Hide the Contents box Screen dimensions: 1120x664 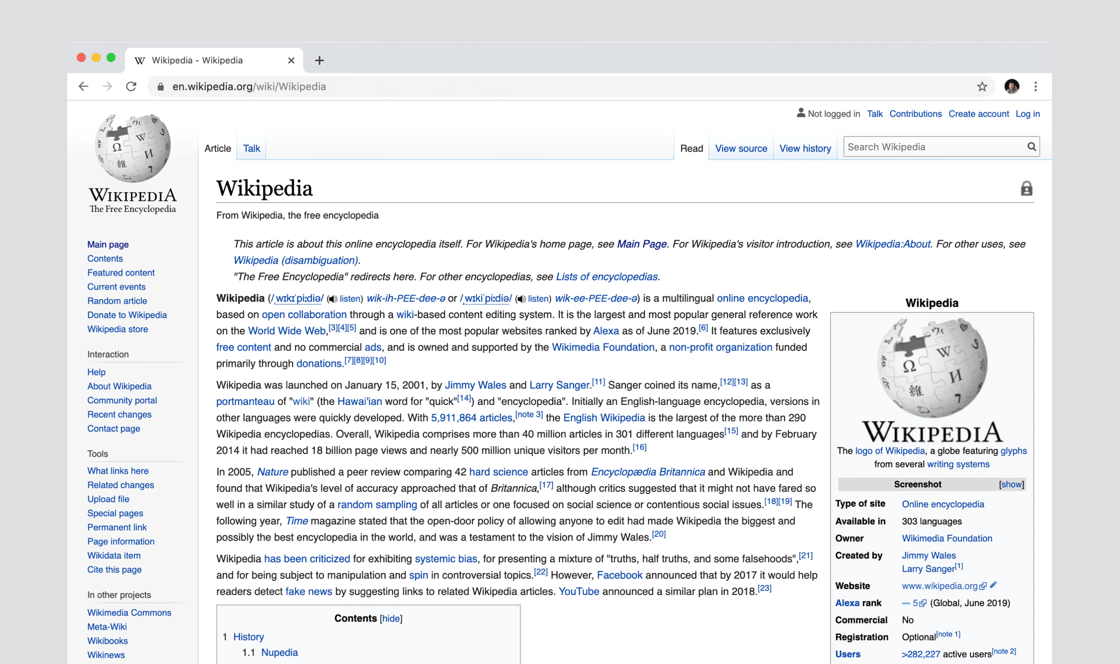(x=390, y=618)
